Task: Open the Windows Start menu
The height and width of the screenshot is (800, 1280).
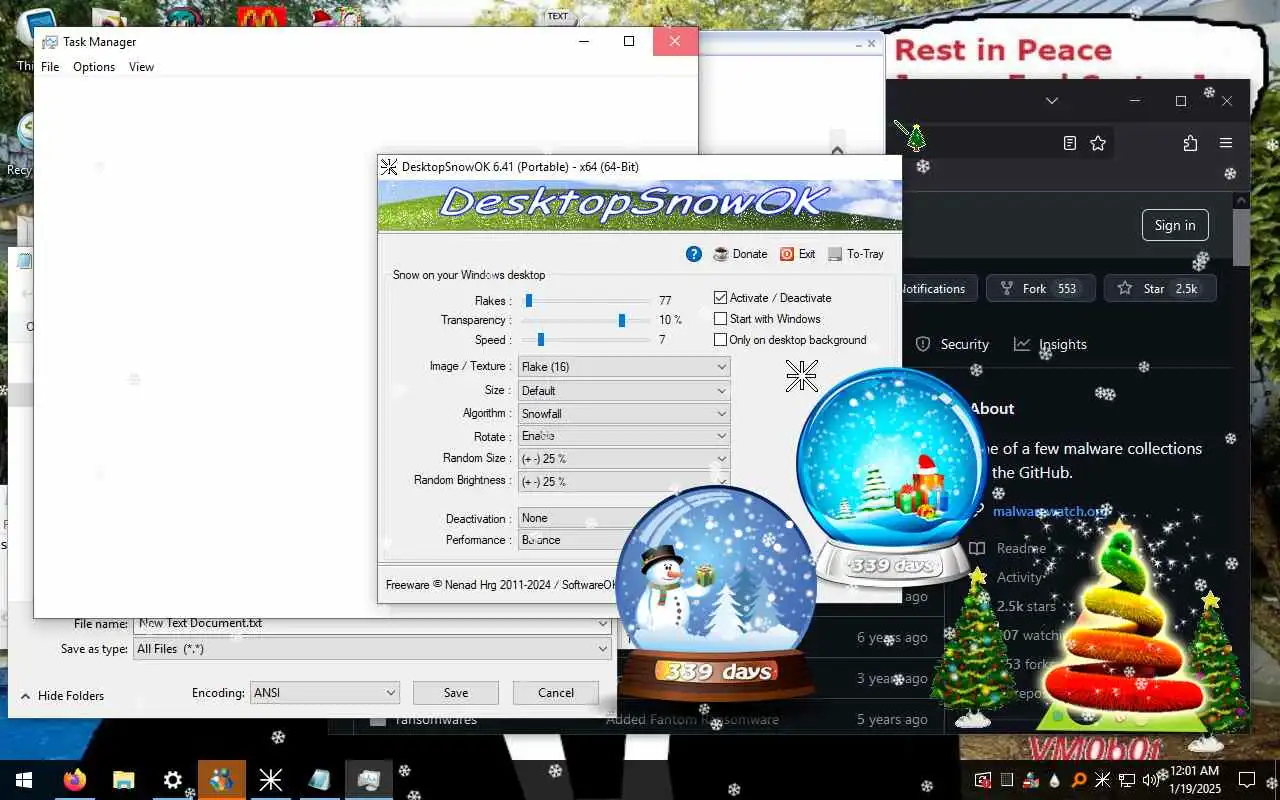Action: [x=24, y=780]
